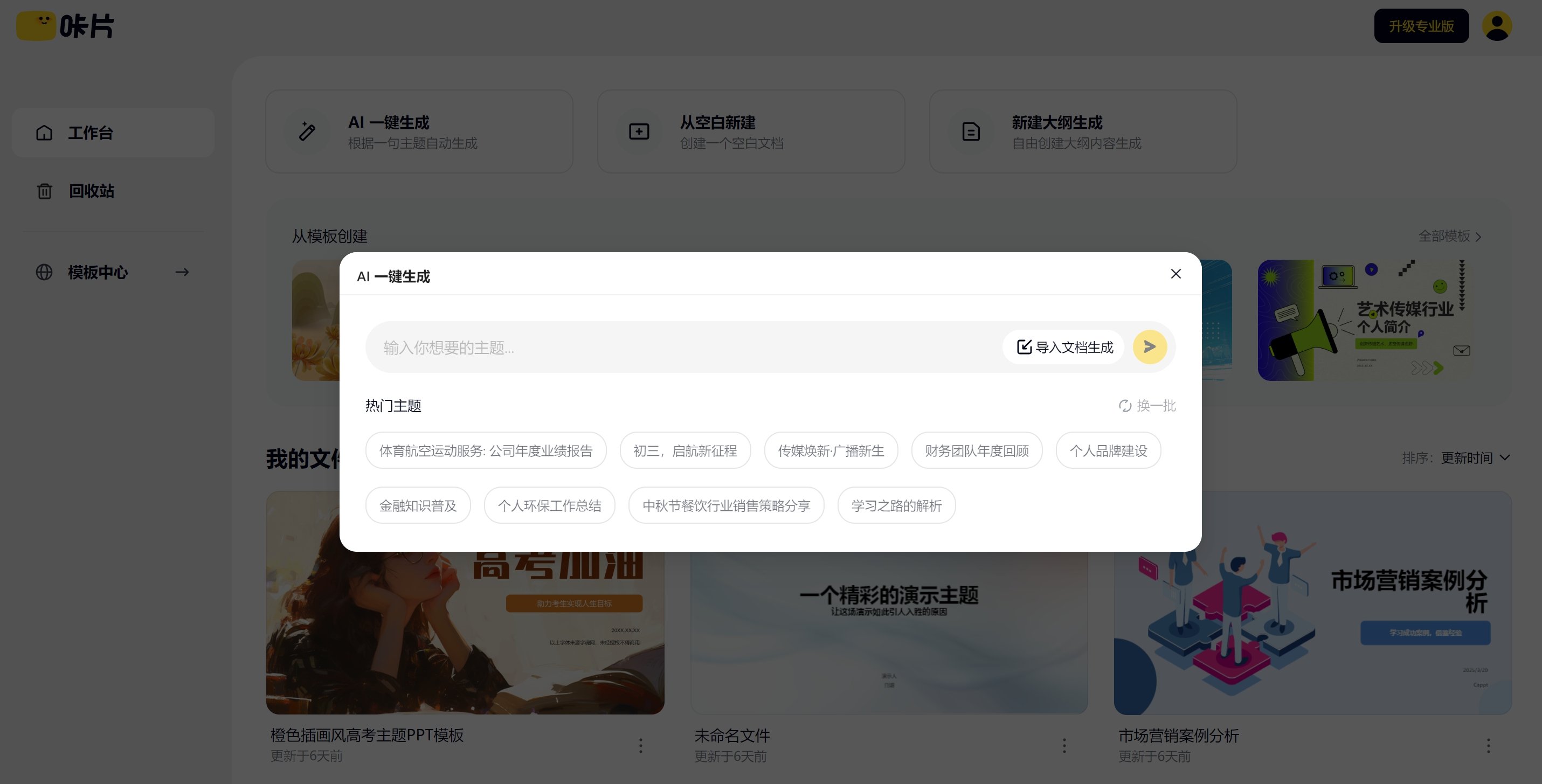Select the AI 一键生成 pencil icon

point(307,131)
